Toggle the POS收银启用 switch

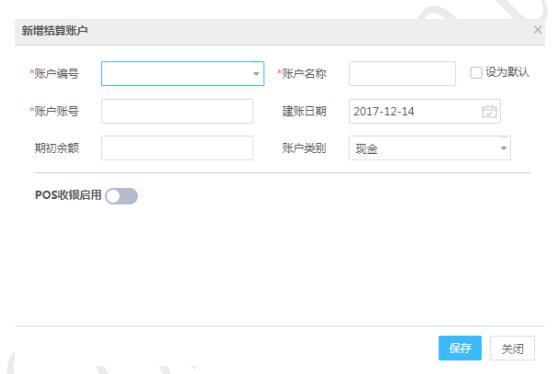[x=121, y=196]
